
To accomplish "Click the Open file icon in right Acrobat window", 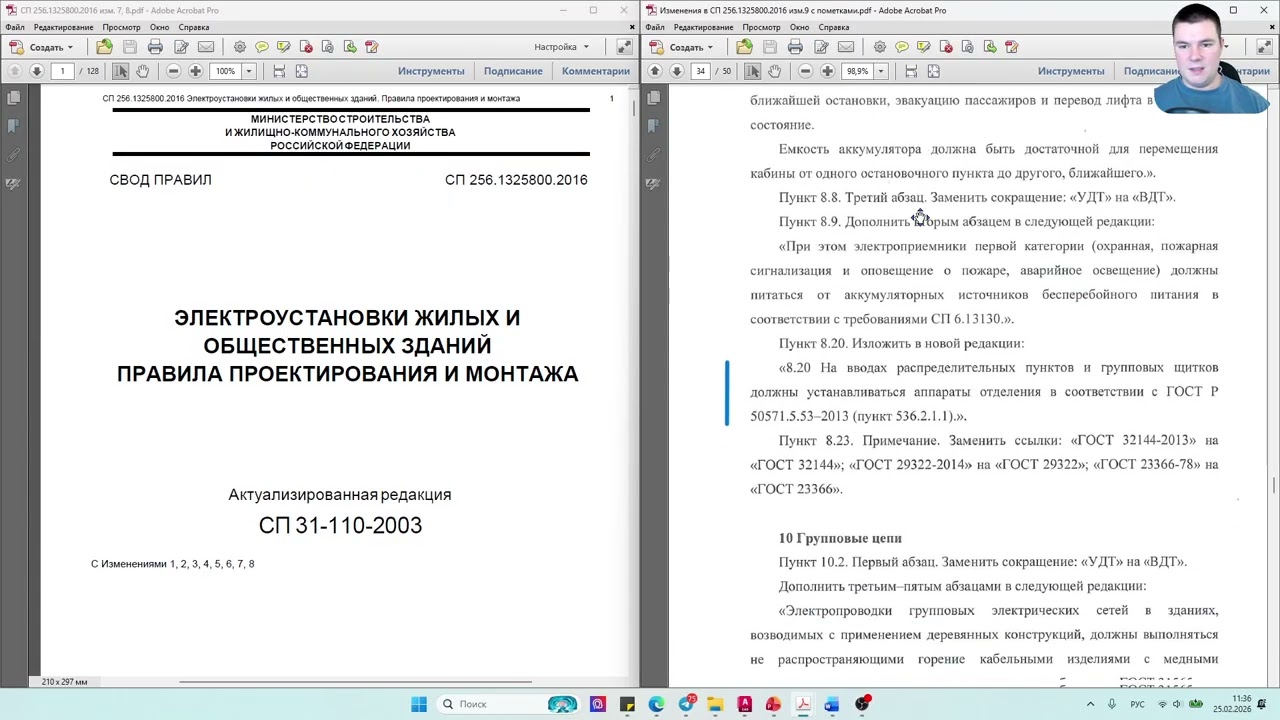I will point(745,47).
